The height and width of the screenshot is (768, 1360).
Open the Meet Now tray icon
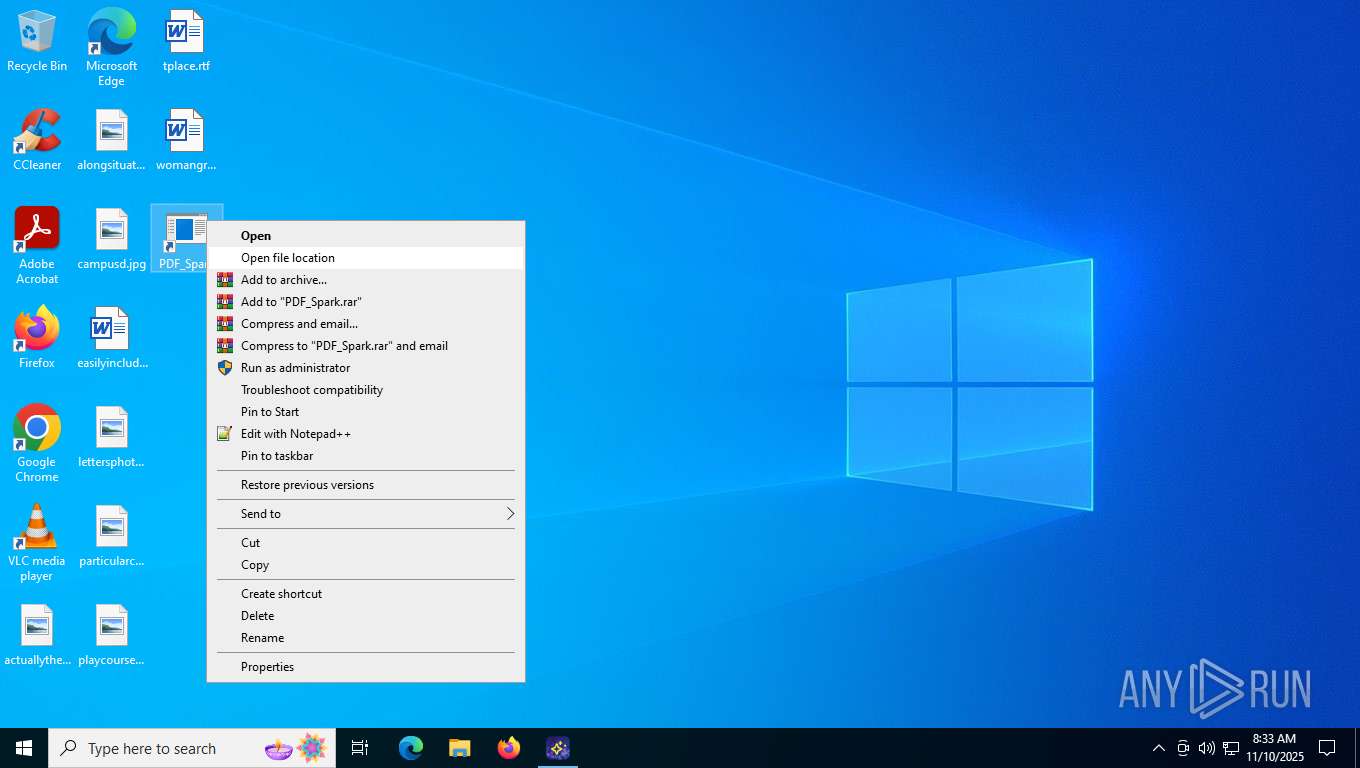point(1183,748)
